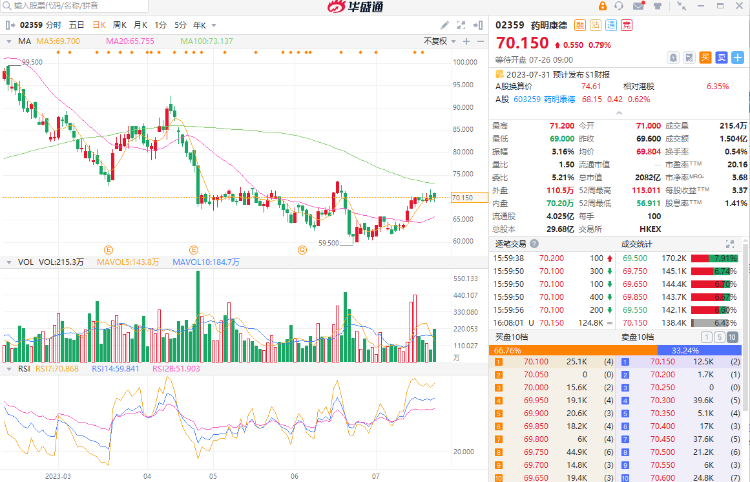The height and width of the screenshot is (482, 750).
Task: Set a price alert bell
Action: [x=673, y=58]
